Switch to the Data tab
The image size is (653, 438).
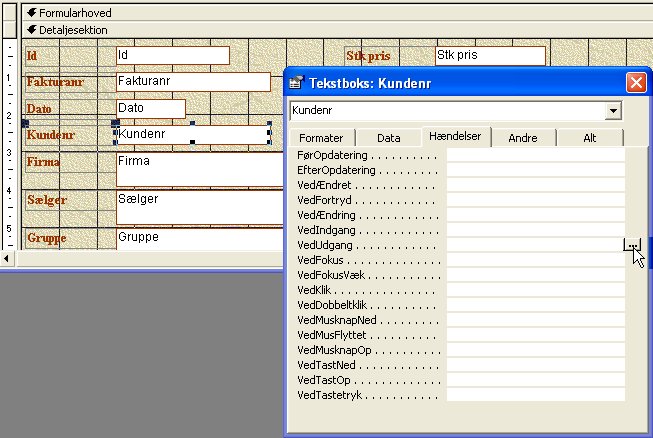(x=389, y=138)
